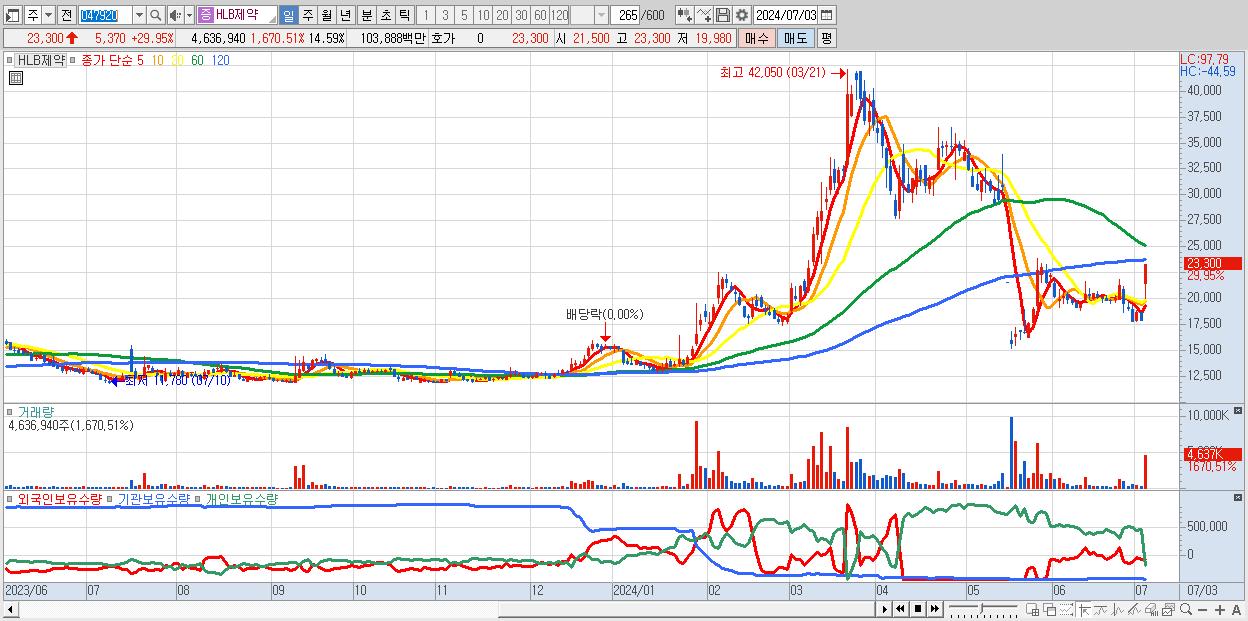Click the 매수 (buy) button

[x=756, y=38]
